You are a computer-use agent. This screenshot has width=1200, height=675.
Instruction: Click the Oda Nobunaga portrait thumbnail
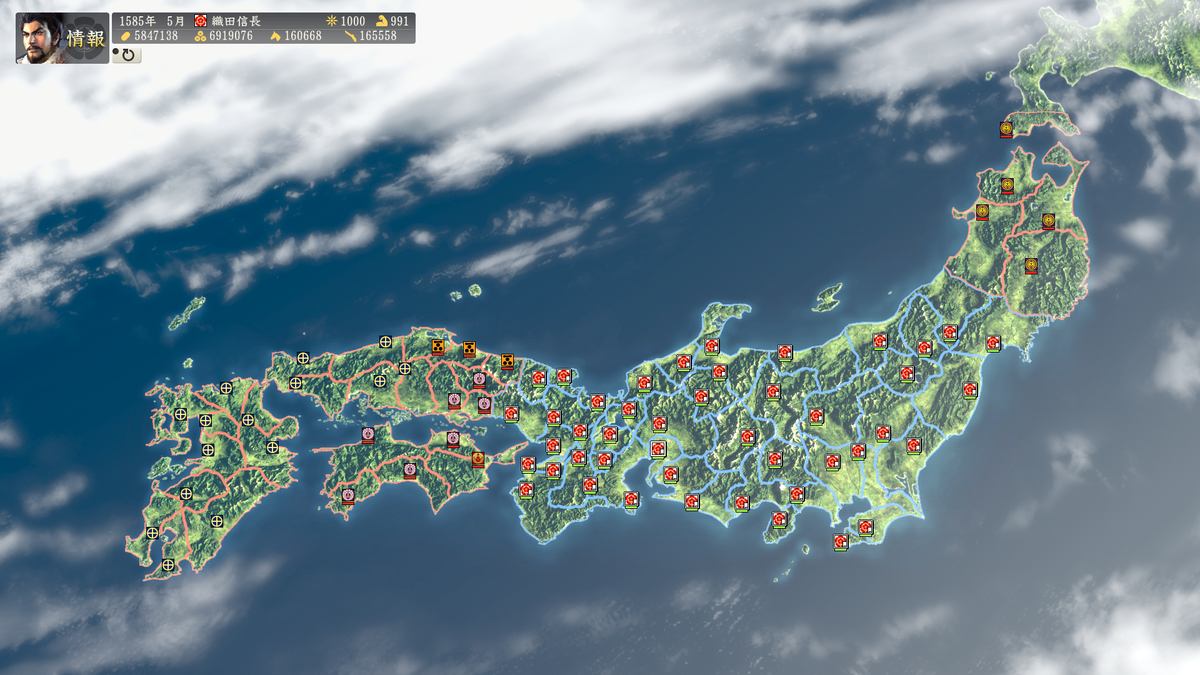(40, 38)
